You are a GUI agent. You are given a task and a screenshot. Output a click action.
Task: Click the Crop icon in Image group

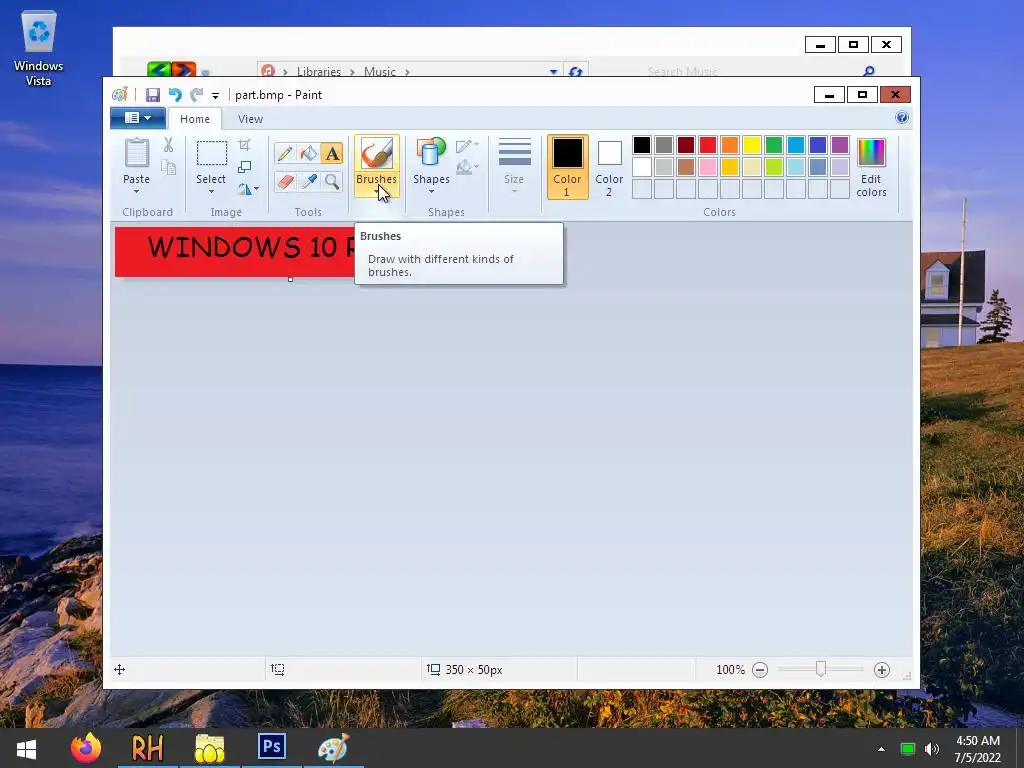pos(244,145)
